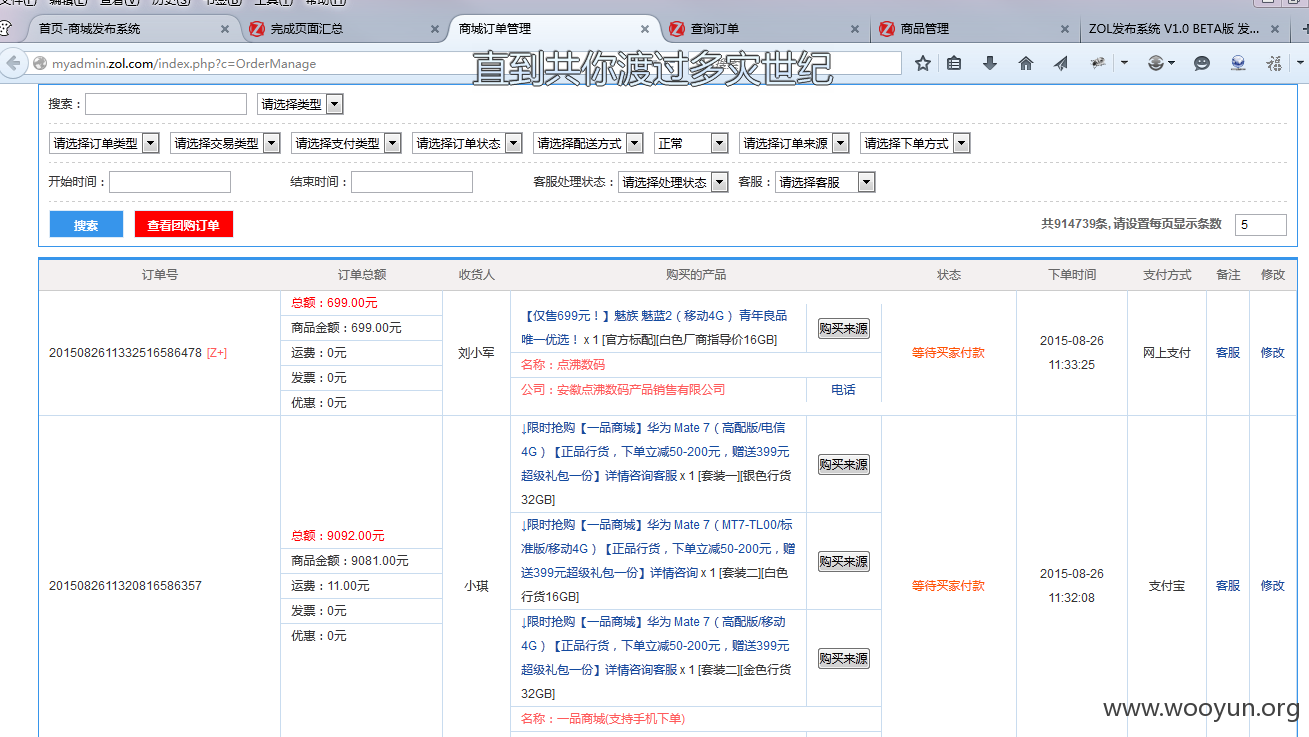Click 购买来源 button for Mate 7 白色行货16GB

point(844,561)
